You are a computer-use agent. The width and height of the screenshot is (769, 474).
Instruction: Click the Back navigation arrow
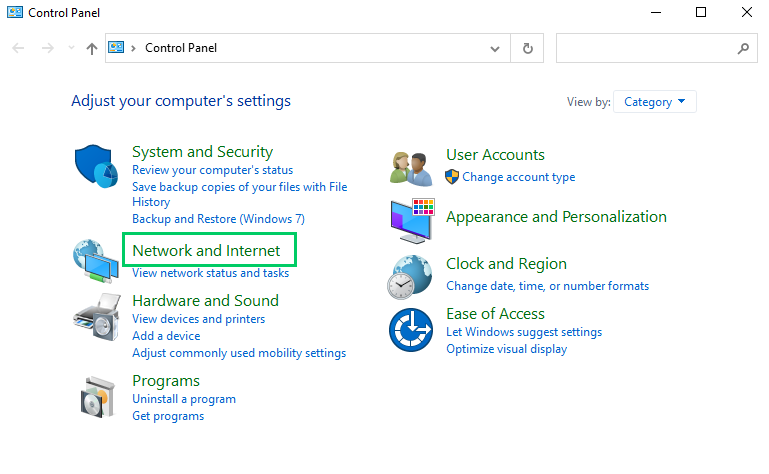tap(18, 48)
